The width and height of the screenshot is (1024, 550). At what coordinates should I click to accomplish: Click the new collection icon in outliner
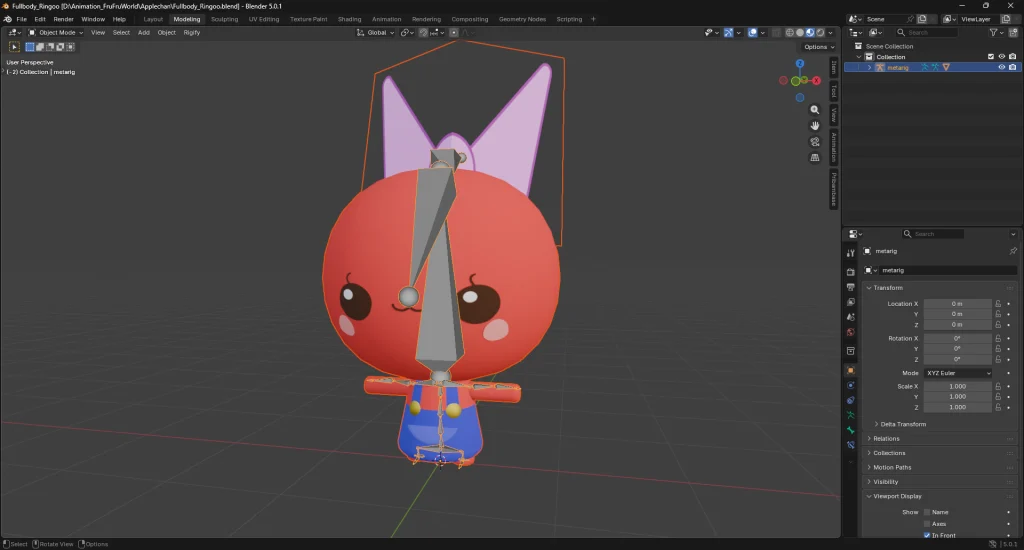coord(1014,33)
